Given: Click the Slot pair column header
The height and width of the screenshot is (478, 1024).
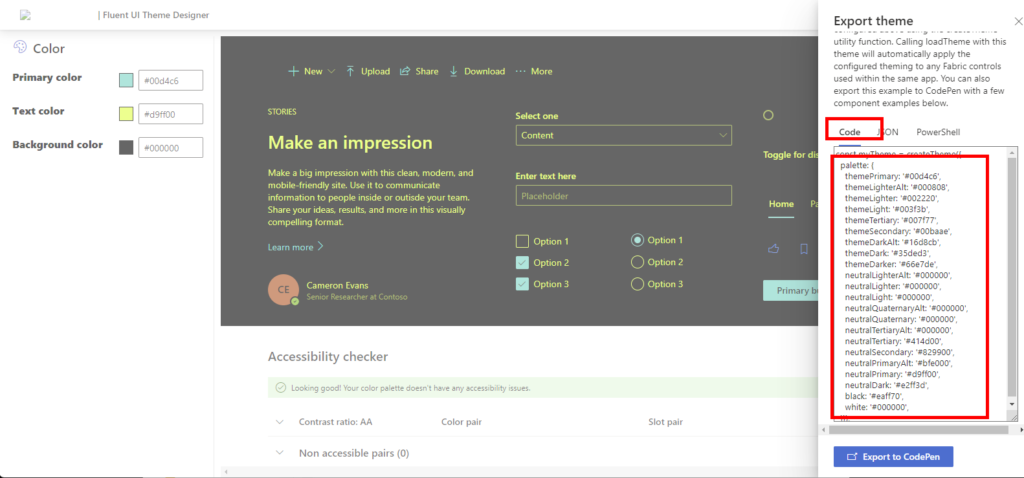Looking at the screenshot, I should [665, 422].
